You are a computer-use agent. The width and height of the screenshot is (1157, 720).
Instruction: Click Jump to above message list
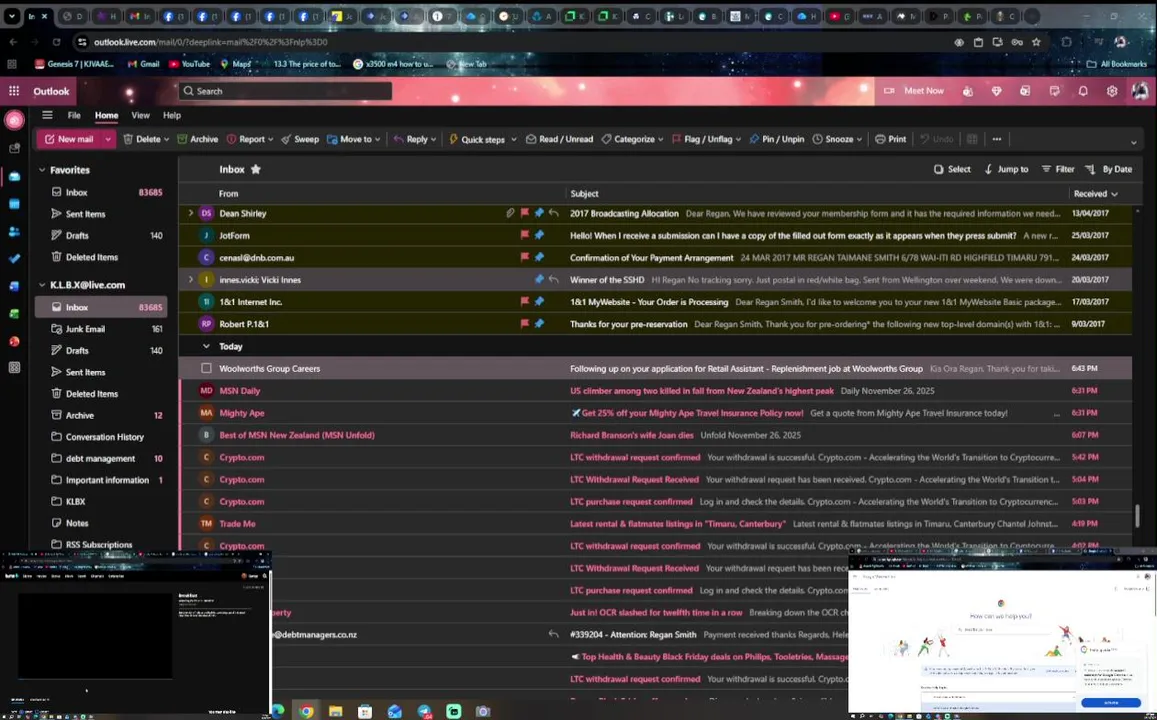coord(1006,169)
